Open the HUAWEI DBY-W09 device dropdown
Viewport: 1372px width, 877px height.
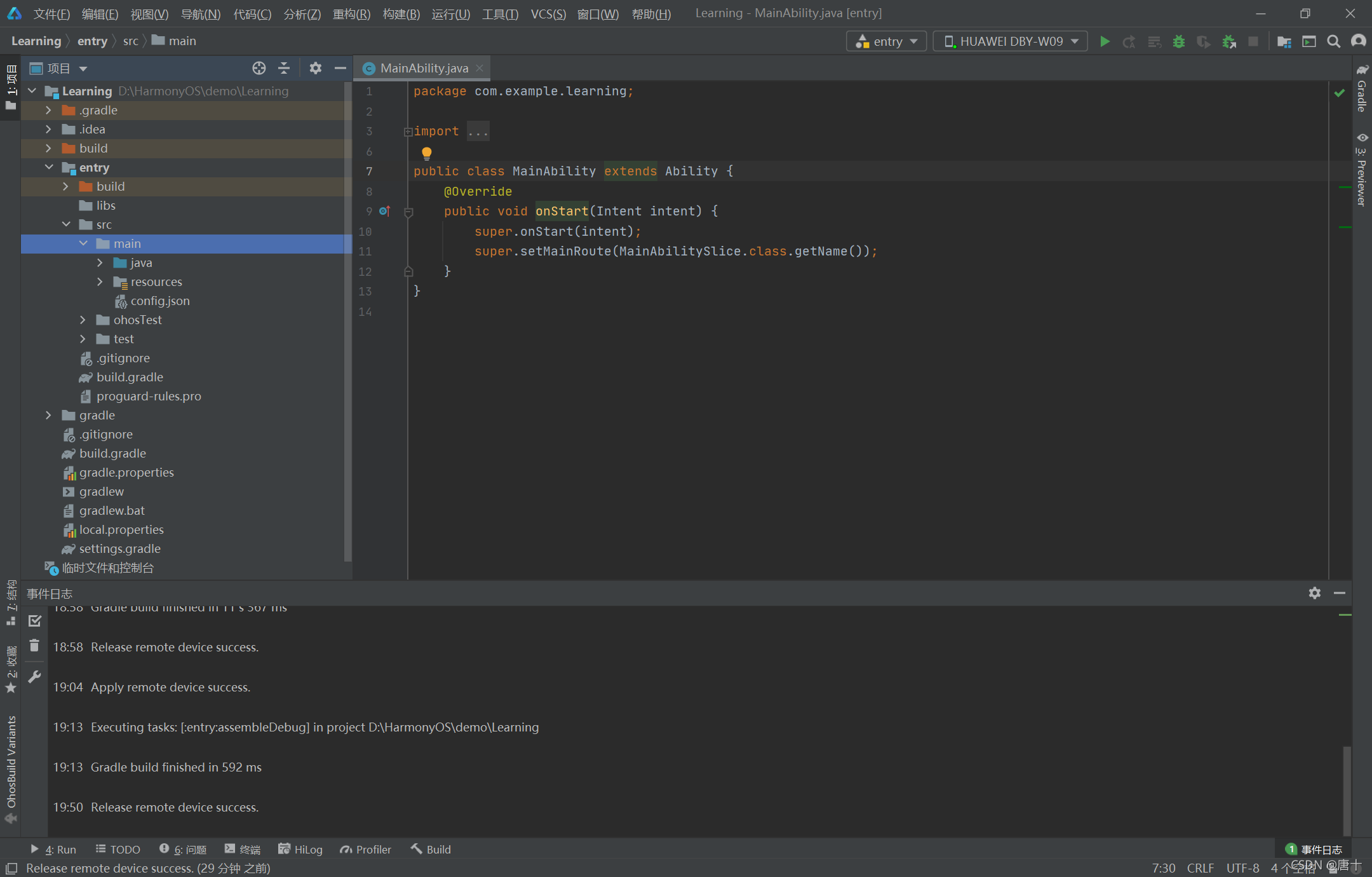[x=1010, y=41]
